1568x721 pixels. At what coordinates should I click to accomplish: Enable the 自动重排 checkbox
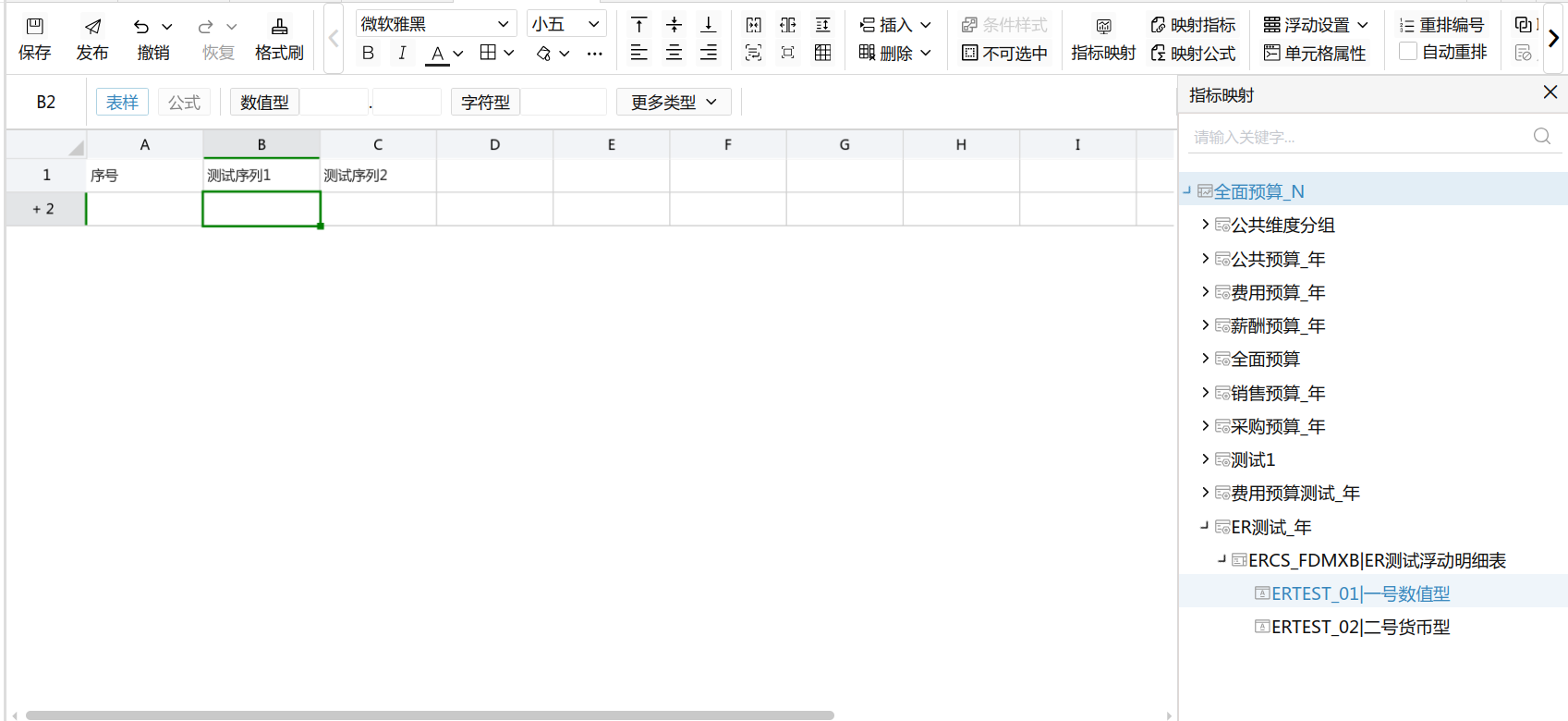click(x=1408, y=53)
